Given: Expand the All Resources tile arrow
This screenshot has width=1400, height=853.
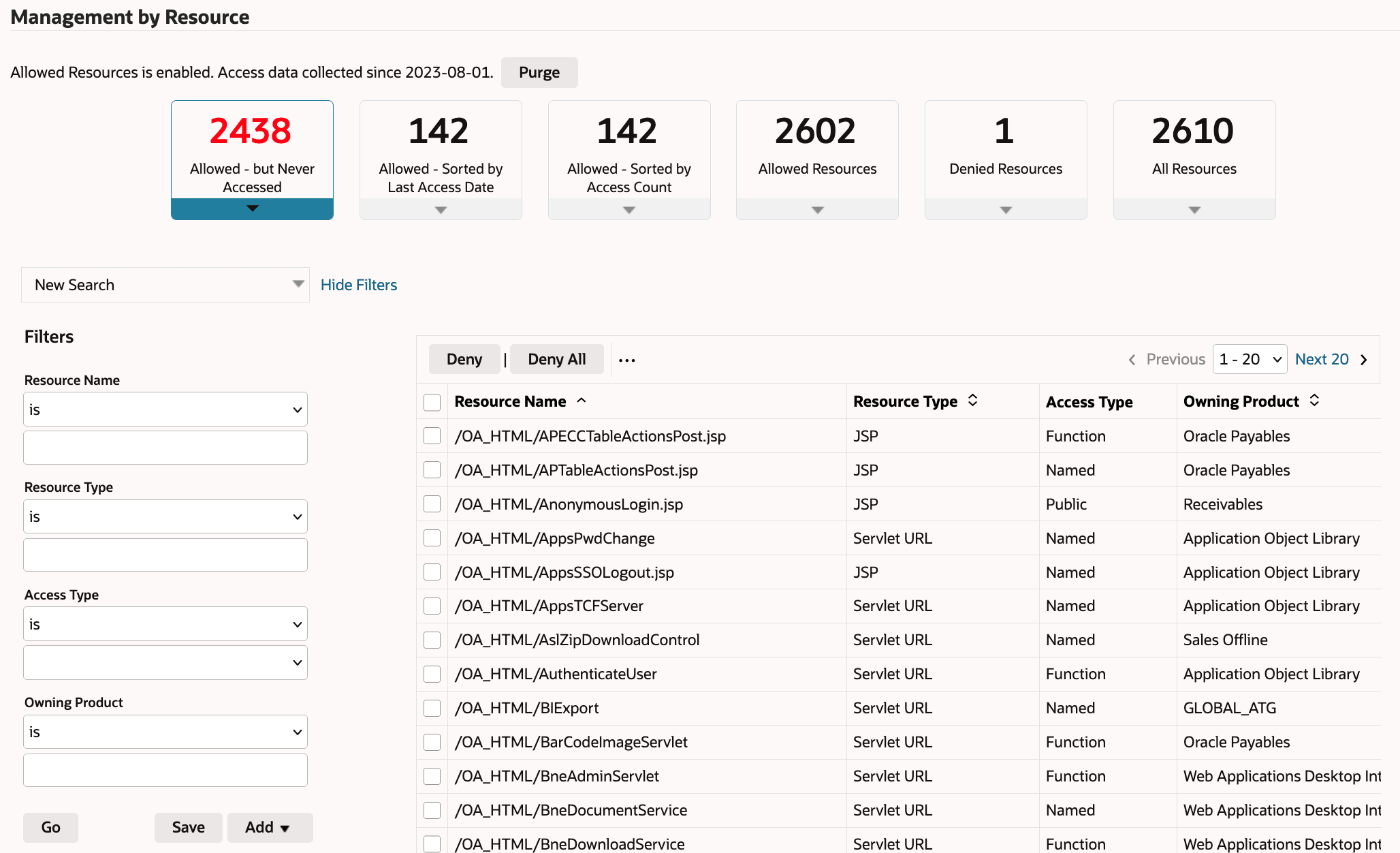Looking at the screenshot, I should [x=1194, y=210].
